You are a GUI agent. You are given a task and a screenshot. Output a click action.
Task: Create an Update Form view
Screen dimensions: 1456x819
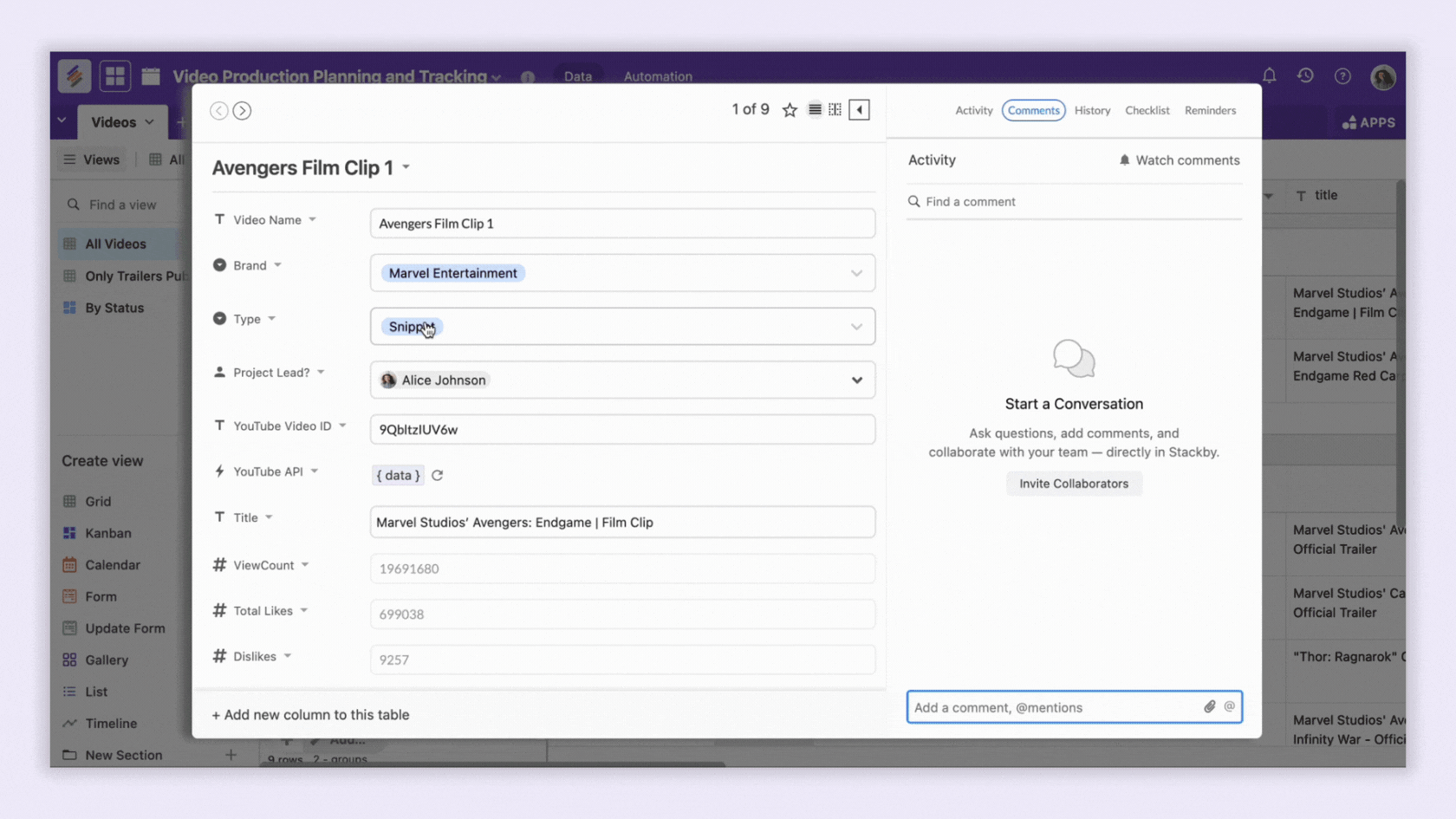[x=125, y=628]
